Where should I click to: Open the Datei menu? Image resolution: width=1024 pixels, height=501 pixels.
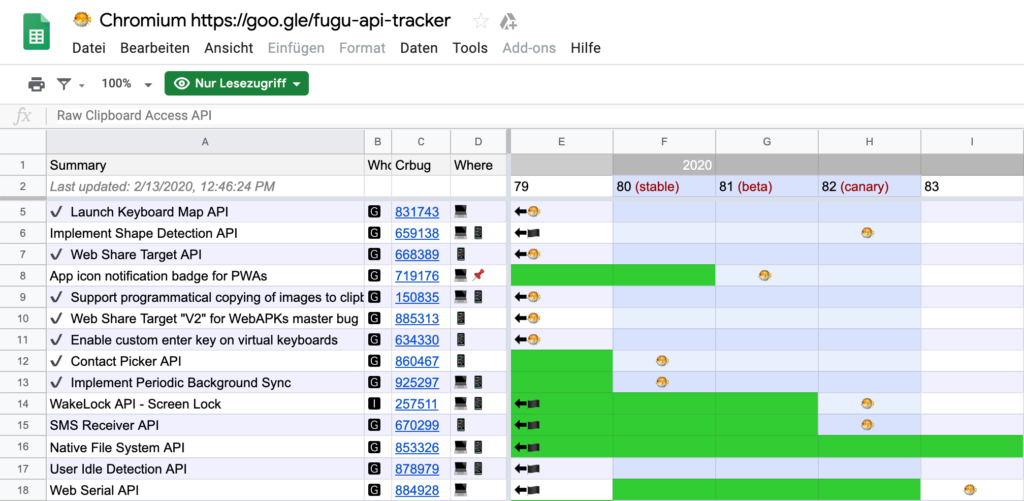(89, 48)
